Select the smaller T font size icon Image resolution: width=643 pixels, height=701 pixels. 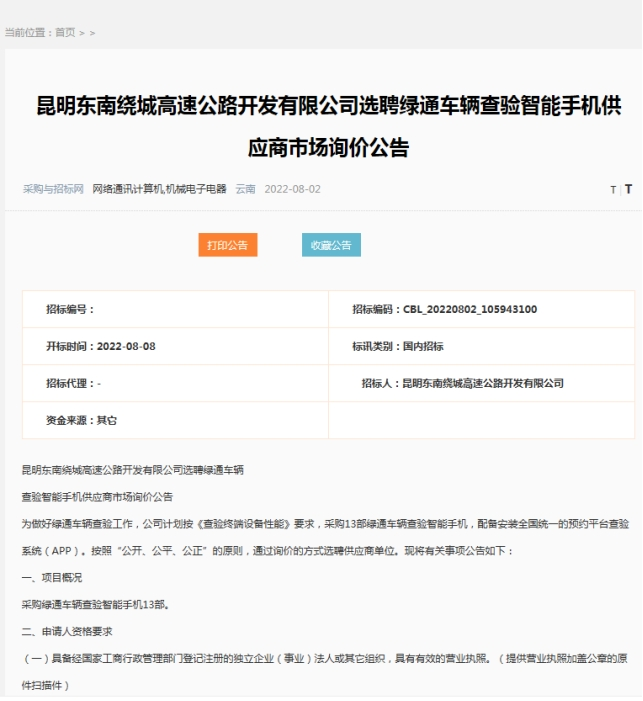613,190
